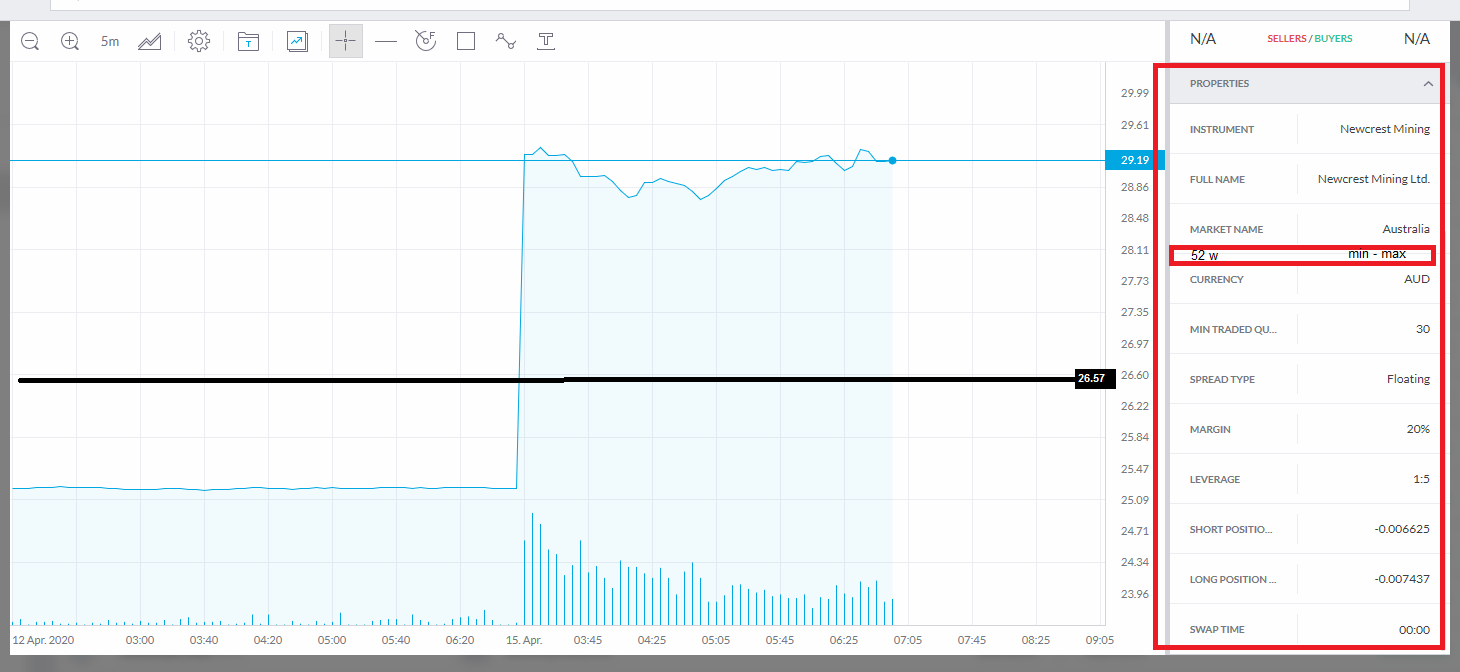This screenshot has width=1460, height=672.
Task: Click the black 26.57 price marker
Action: coord(1091,379)
